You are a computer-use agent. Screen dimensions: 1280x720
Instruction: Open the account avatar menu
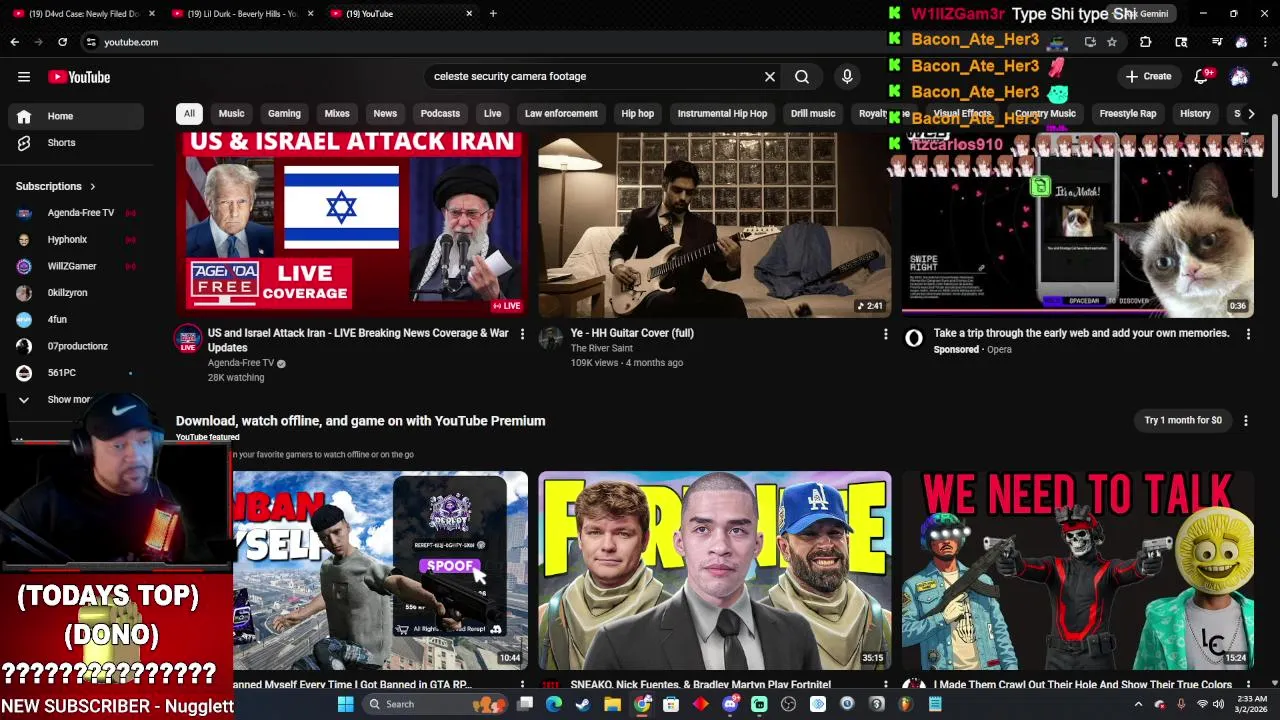1240,76
